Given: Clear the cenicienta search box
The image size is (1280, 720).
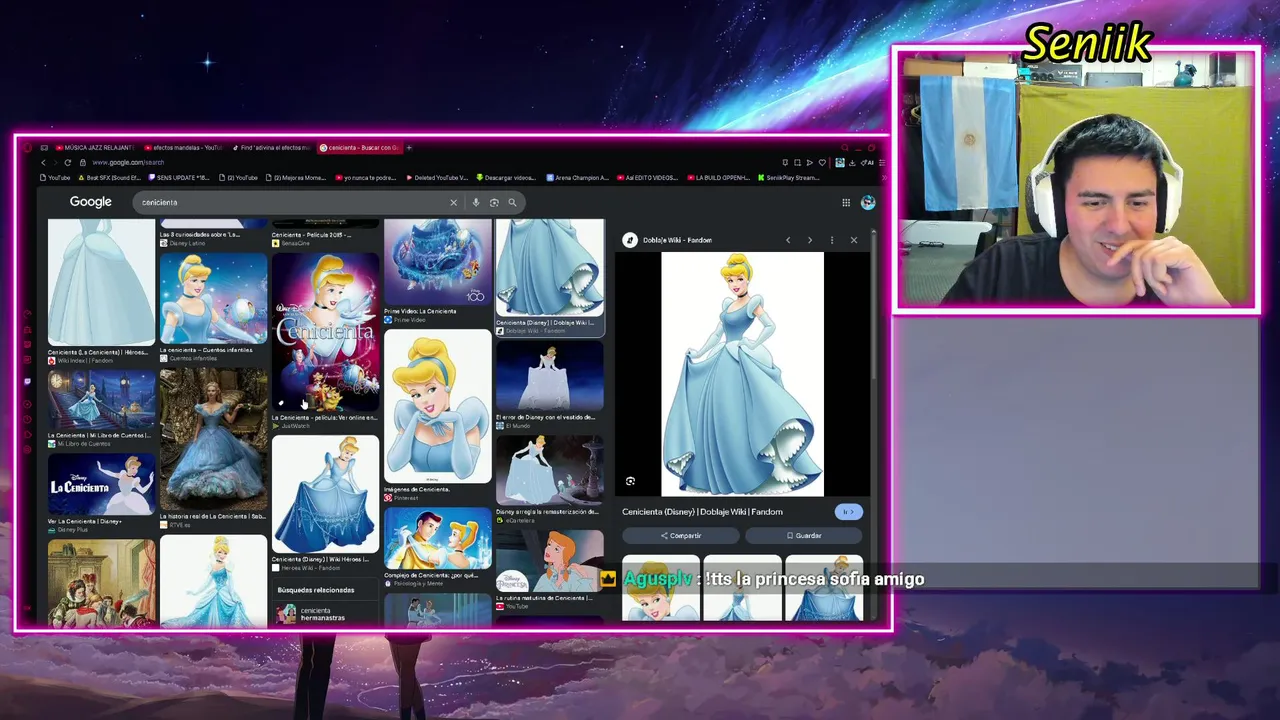Looking at the screenshot, I should (x=453, y=202).
